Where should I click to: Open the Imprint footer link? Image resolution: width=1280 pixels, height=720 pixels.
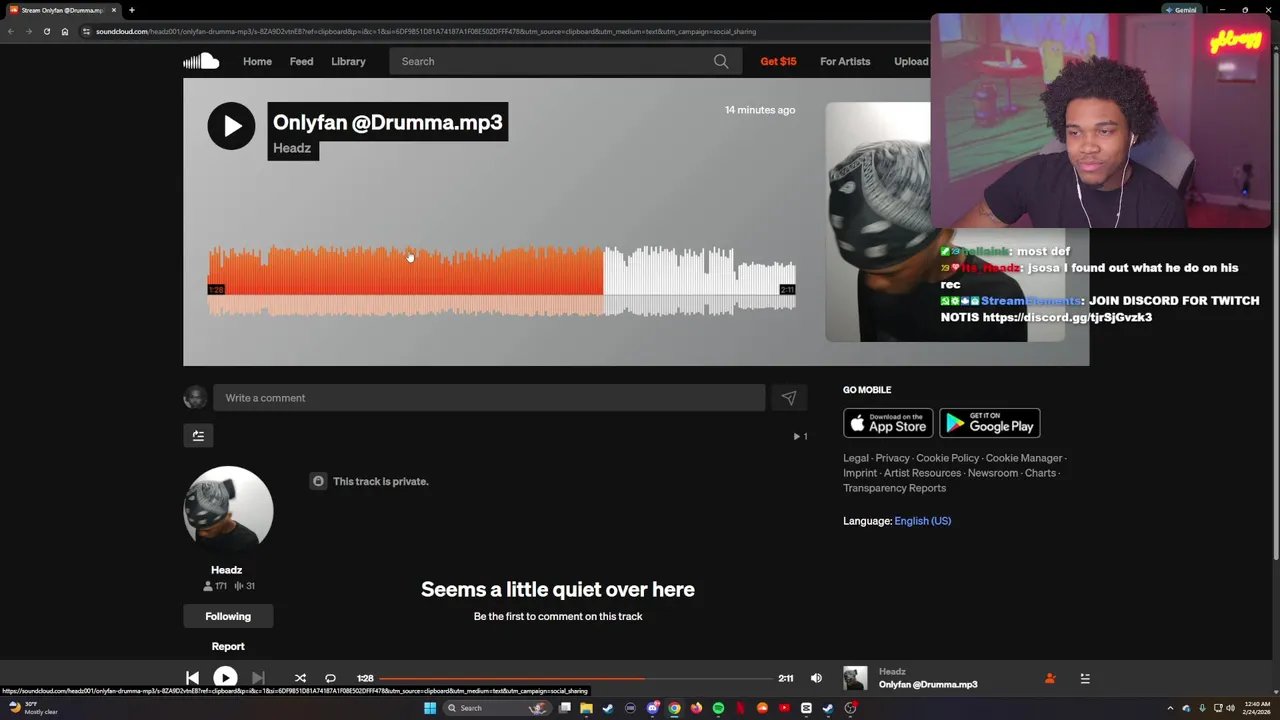point(860,473)
